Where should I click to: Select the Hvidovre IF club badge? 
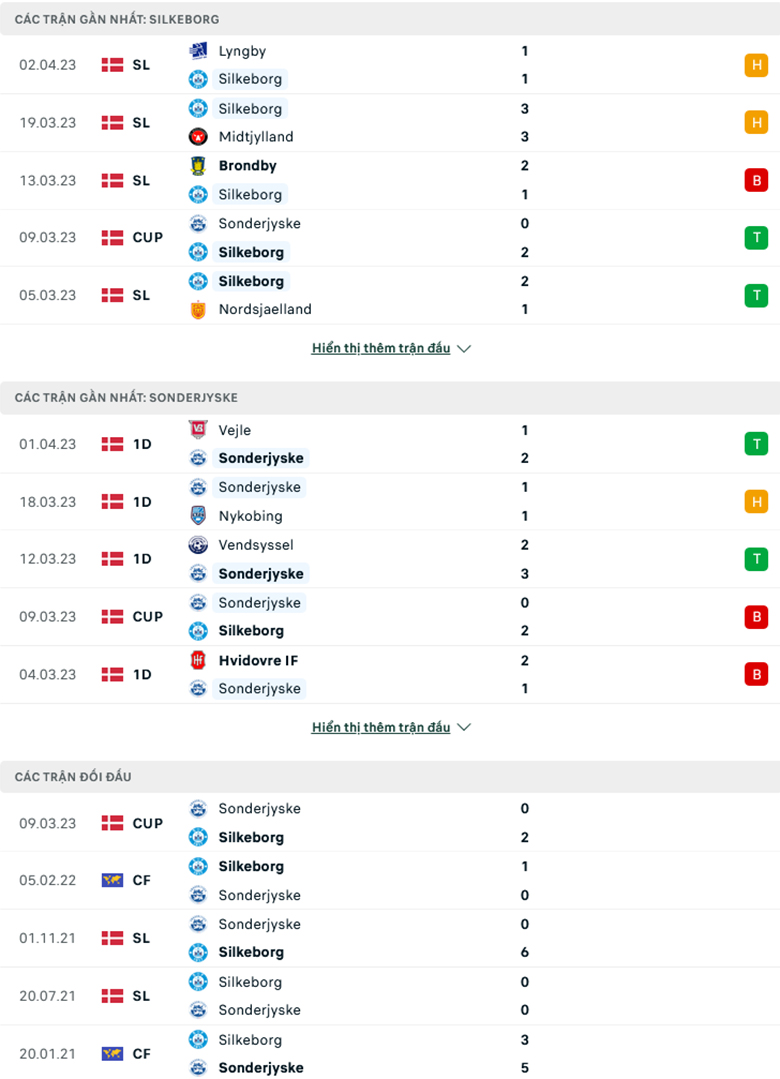(x=197, y=660)
